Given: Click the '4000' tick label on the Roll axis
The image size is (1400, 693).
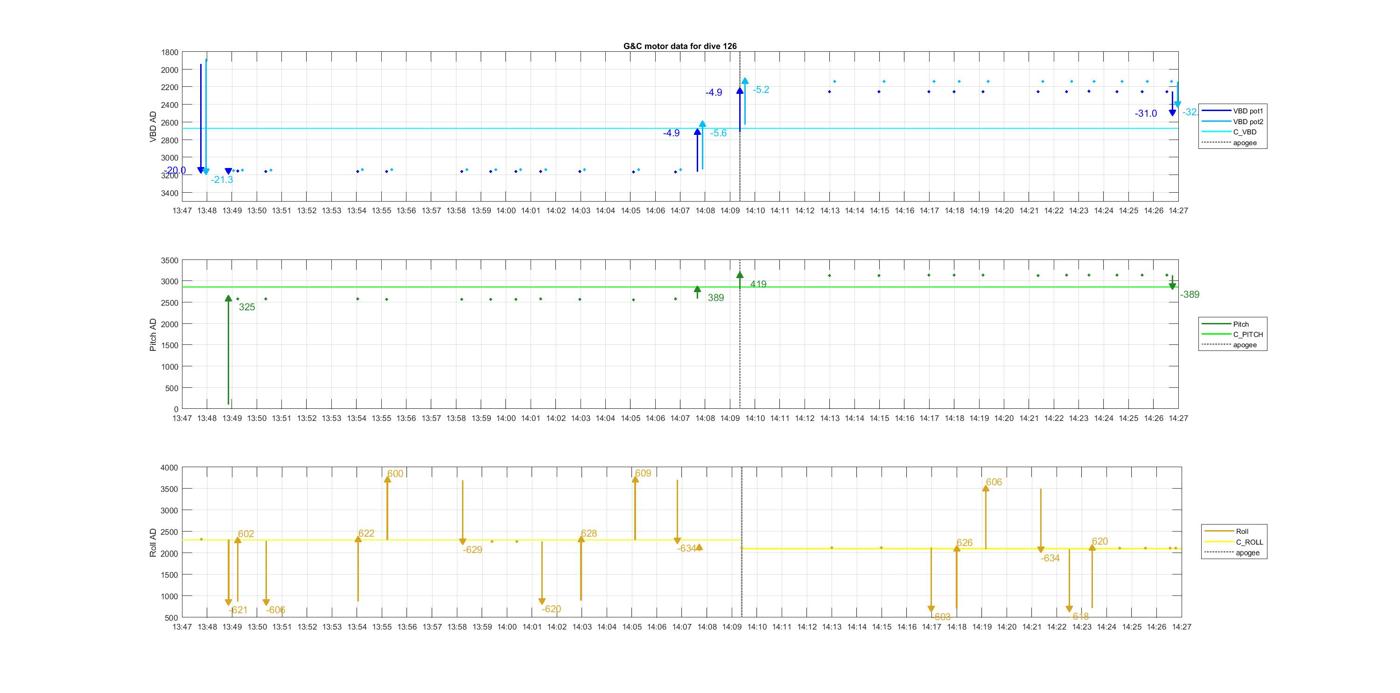Looking at the screenshot, I should [x=170, y=468].
